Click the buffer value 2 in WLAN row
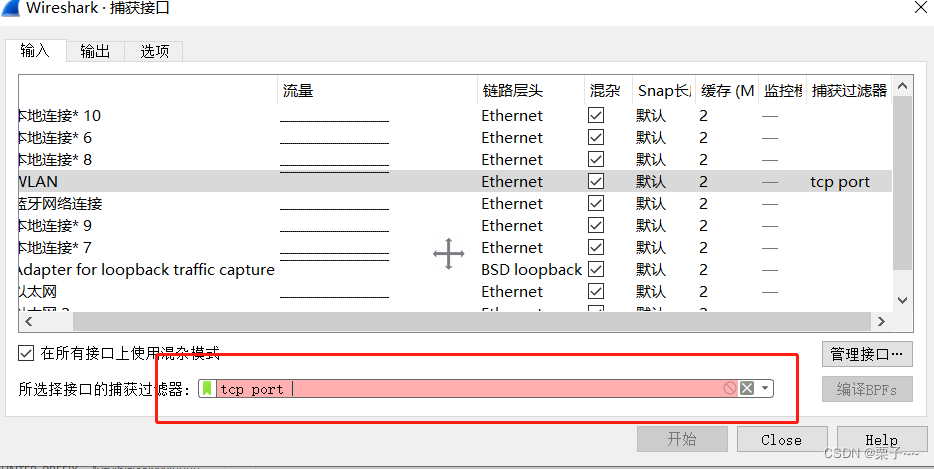The height and width of the screenshot is (469, 934). (x=703, y=181)
